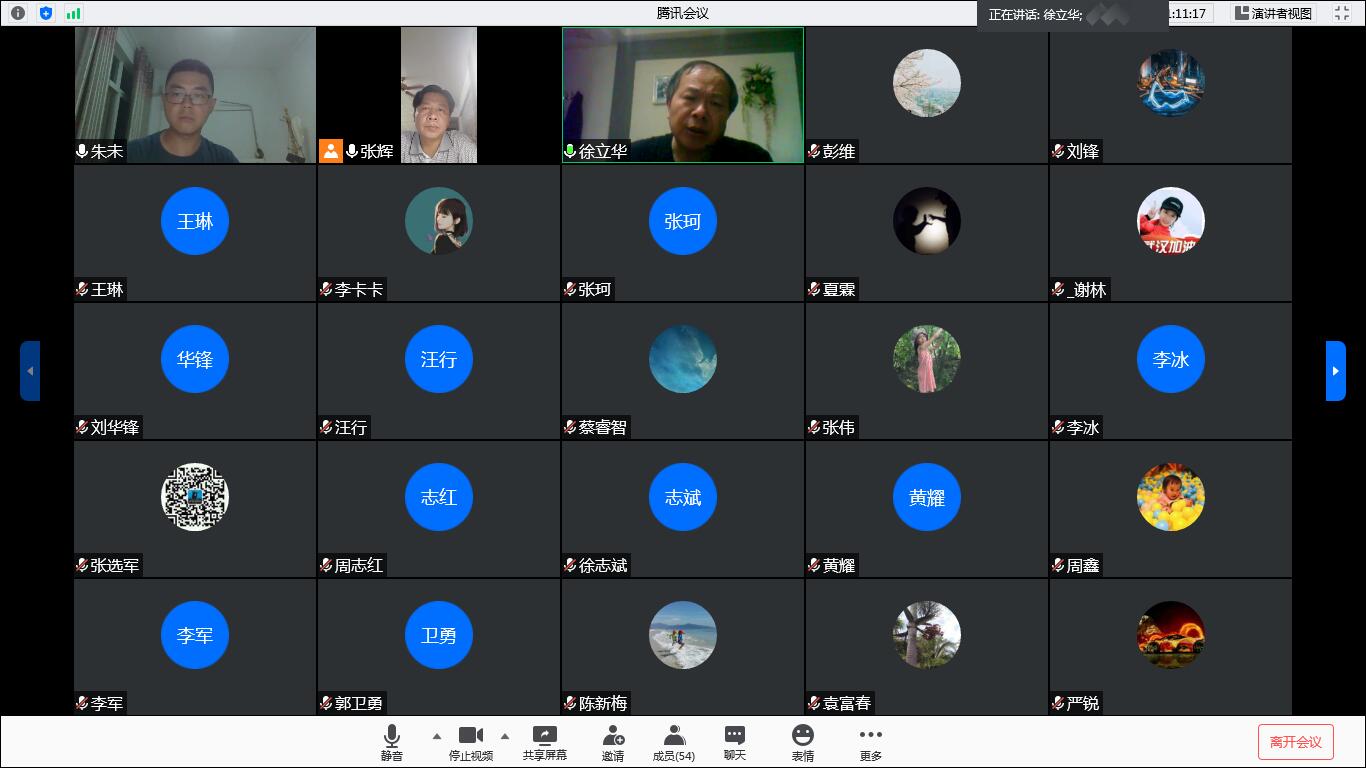Open the 表情 emoji reactions
Image resolution: width=1366 pixels, height=768 pixels.
[803, 743]
